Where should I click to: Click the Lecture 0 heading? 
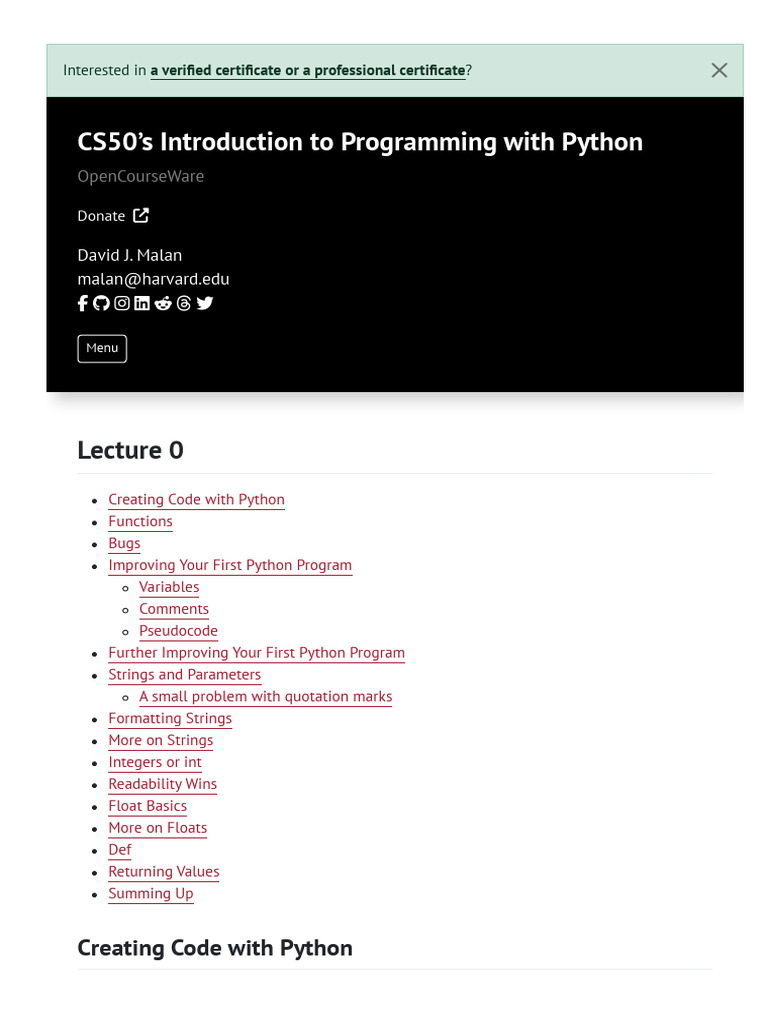[x=130, y=451]
